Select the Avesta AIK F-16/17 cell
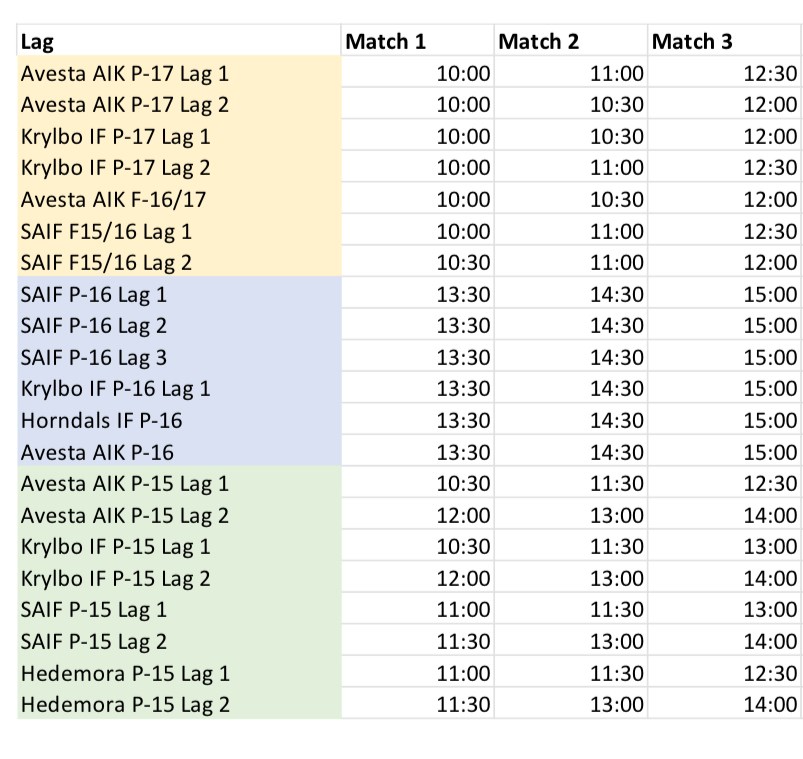This screenshot has width=803, height=759. click(180, 200)
